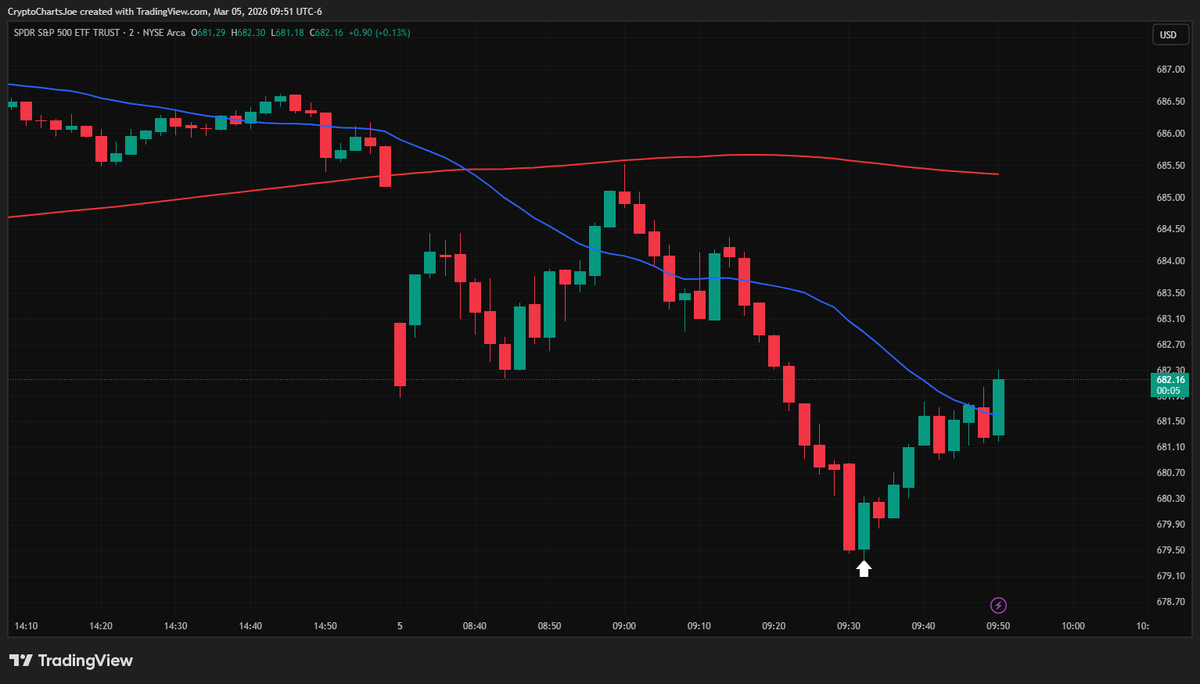Click the 682.70 price axis label
1200x684 pixels.
1171,344
